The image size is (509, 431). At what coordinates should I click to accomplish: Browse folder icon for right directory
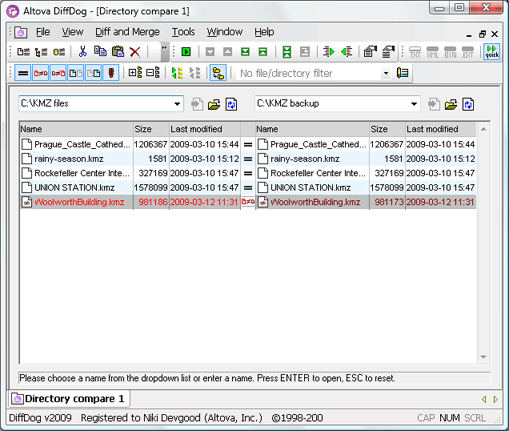coord(451,104)
